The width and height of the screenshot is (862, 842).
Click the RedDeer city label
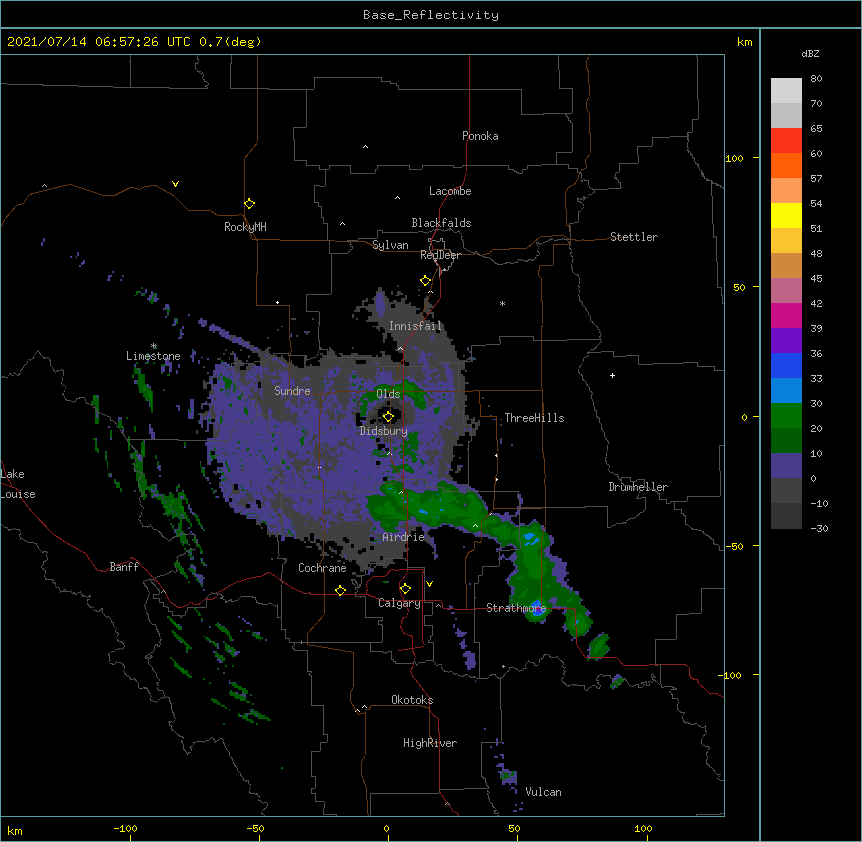coord(440,255)
